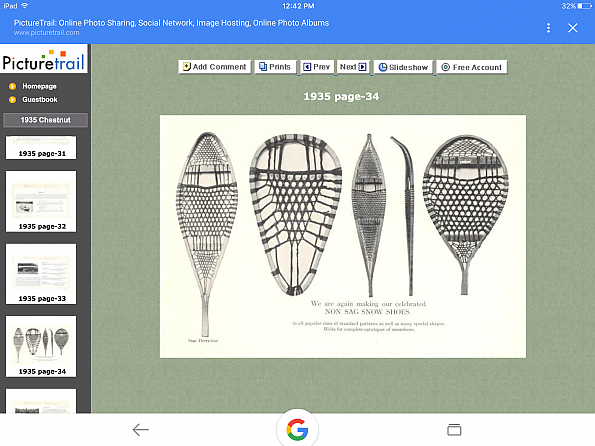The height and width of the screenshot is (446, 595).
Task: Open the 1935 page-33 thumbnail
Action: coord(41,274)
